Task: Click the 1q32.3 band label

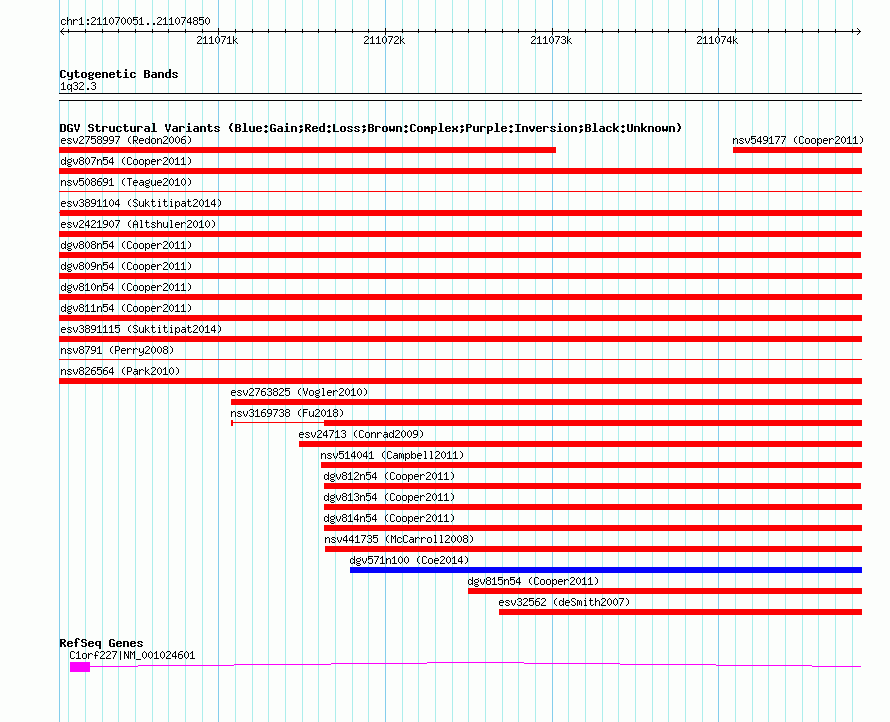Action: 78,86
